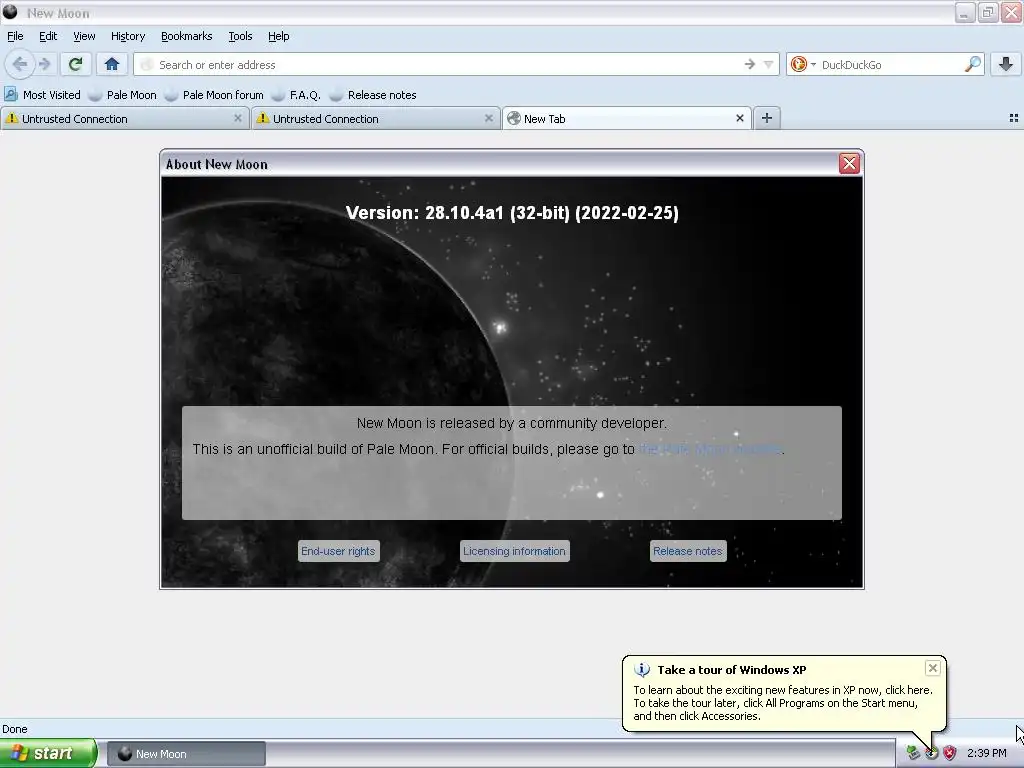This screenshot has width=1024, height=768.
Task: Click the Forward navigation arrow
Action: 44,64
